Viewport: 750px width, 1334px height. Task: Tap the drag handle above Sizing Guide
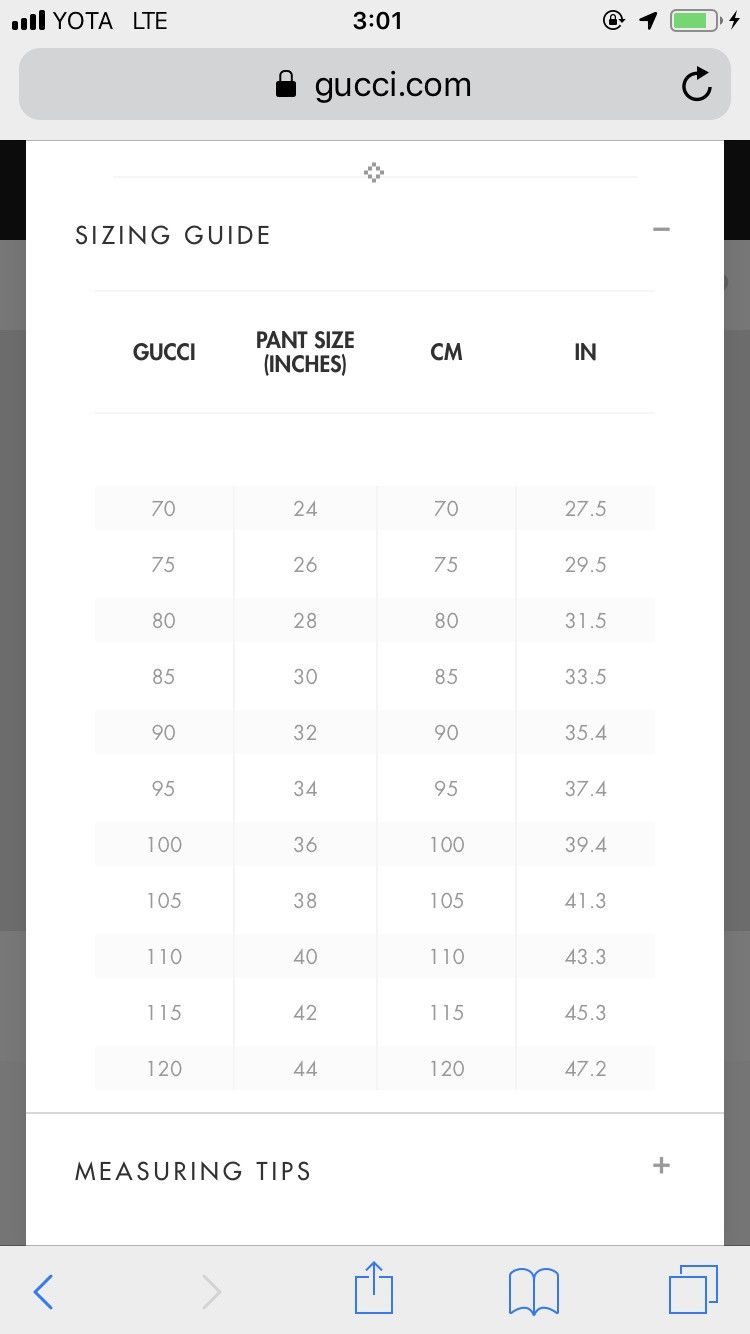(373, 172)
